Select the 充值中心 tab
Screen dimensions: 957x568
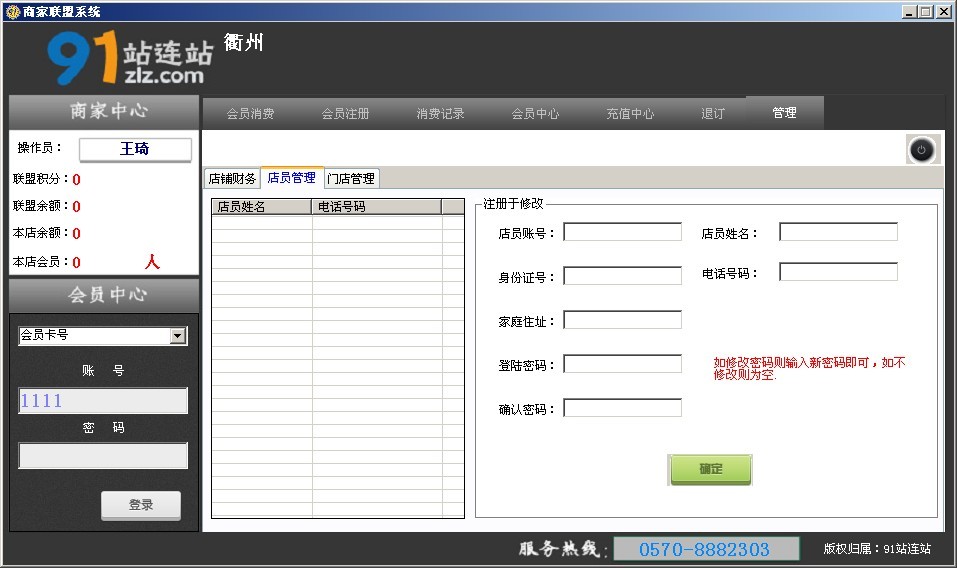[x=630, y=114]
